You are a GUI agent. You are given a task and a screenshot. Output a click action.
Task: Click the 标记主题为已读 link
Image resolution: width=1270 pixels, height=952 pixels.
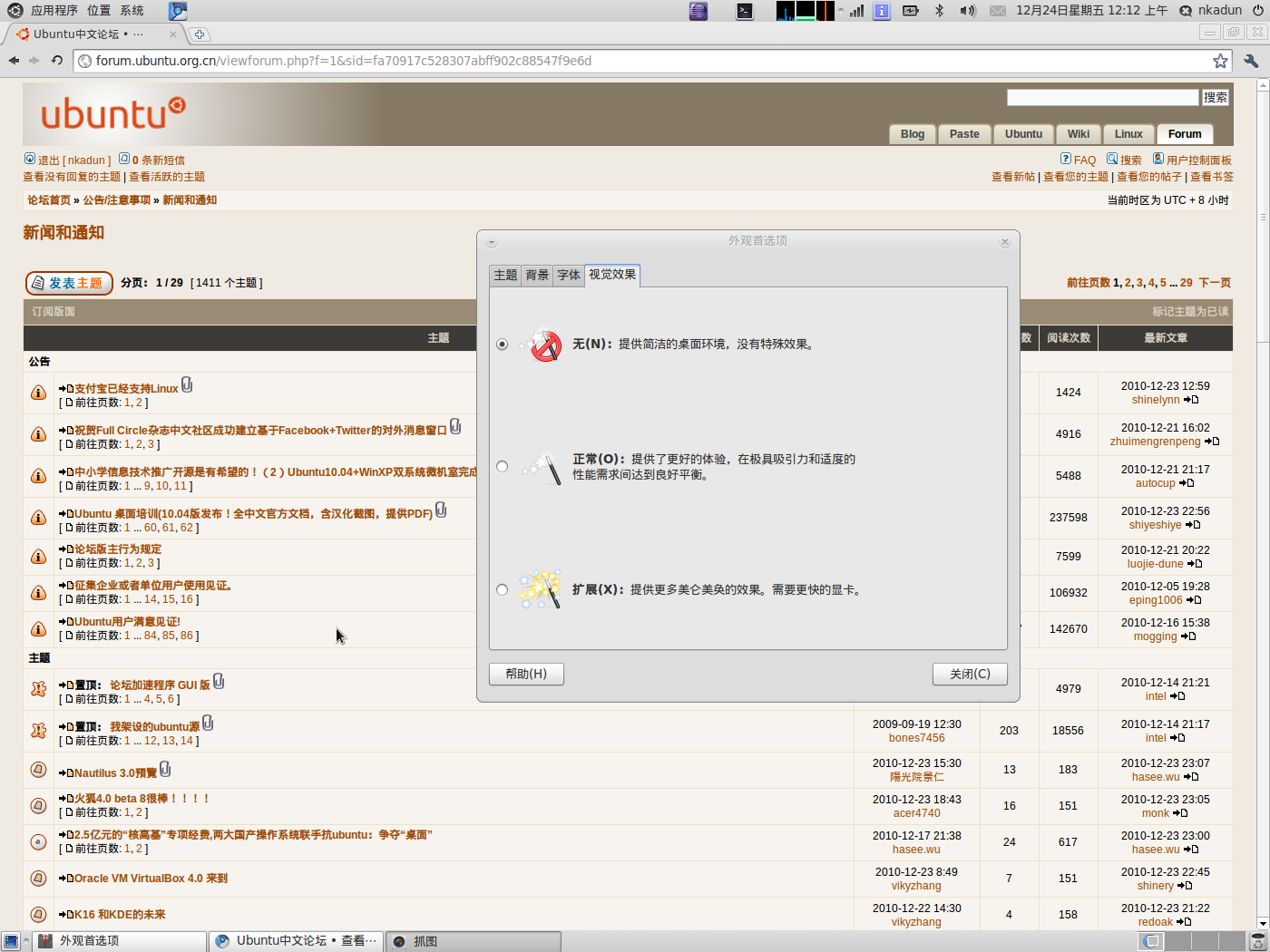[x=1190, y=312]
